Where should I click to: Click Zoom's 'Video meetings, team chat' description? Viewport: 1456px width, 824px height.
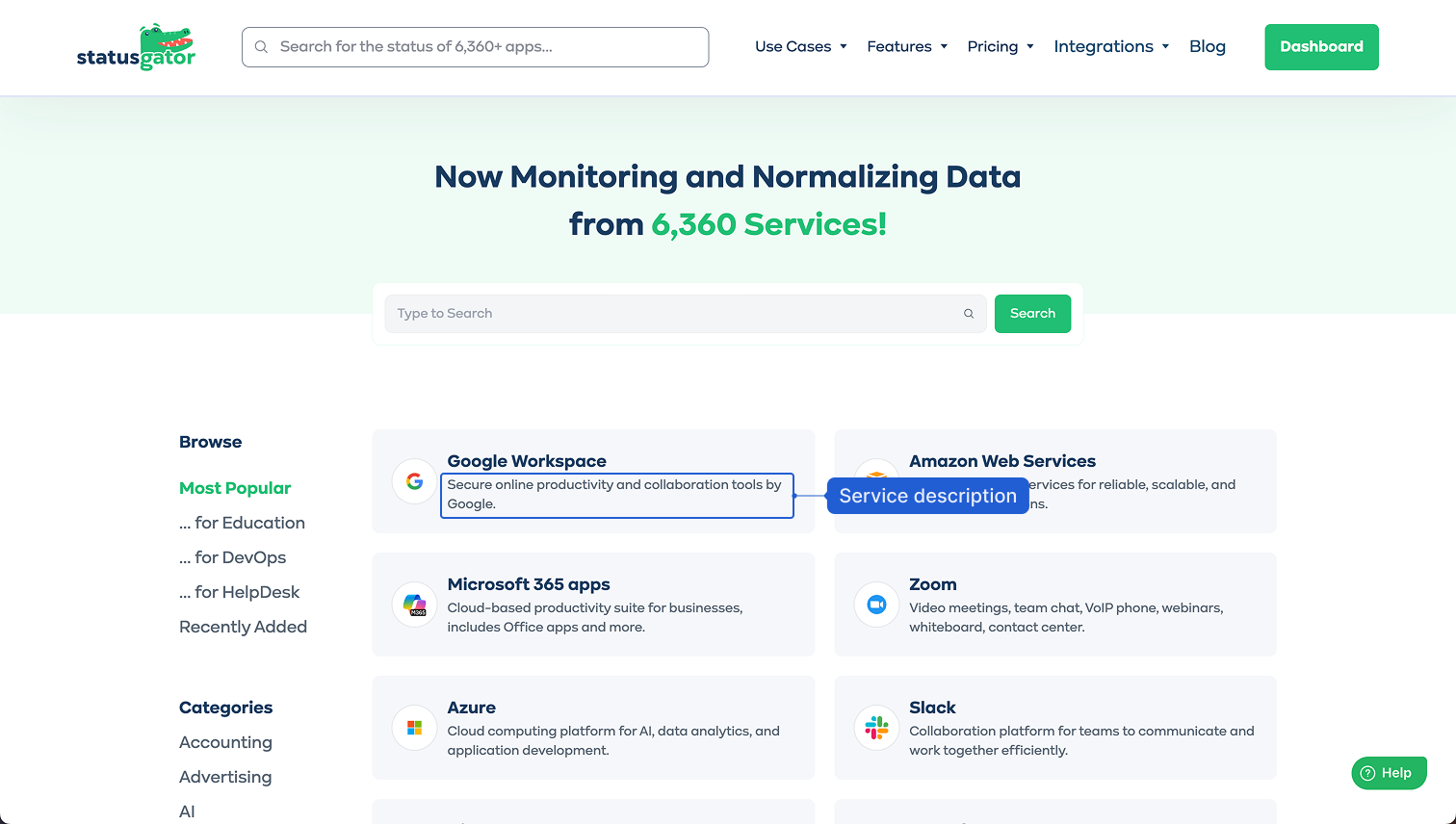click(x=1066, y=618)
